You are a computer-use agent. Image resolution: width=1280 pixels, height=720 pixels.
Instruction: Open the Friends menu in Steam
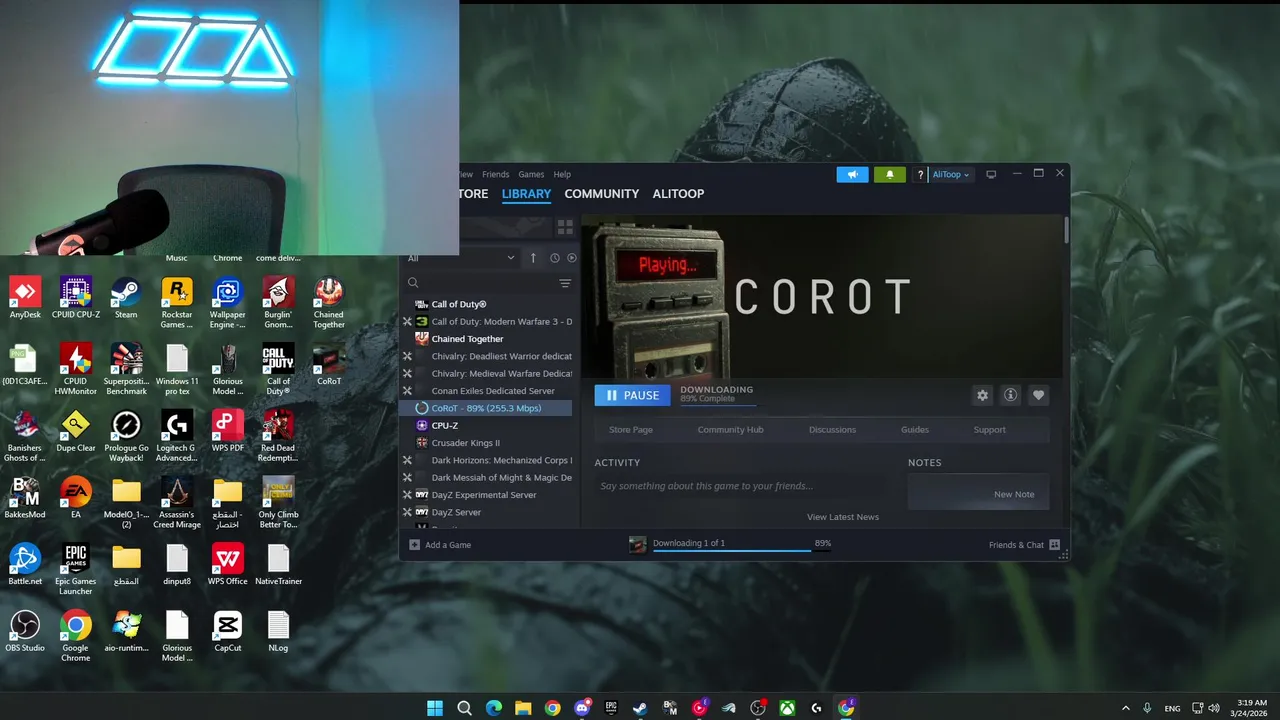coord(495,174)
